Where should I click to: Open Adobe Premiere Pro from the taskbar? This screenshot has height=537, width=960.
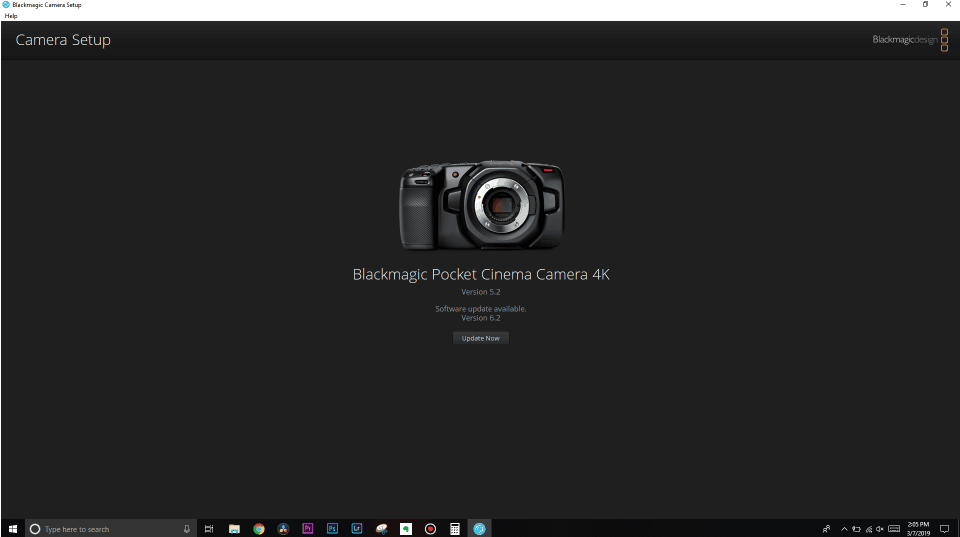pos(307,528)
